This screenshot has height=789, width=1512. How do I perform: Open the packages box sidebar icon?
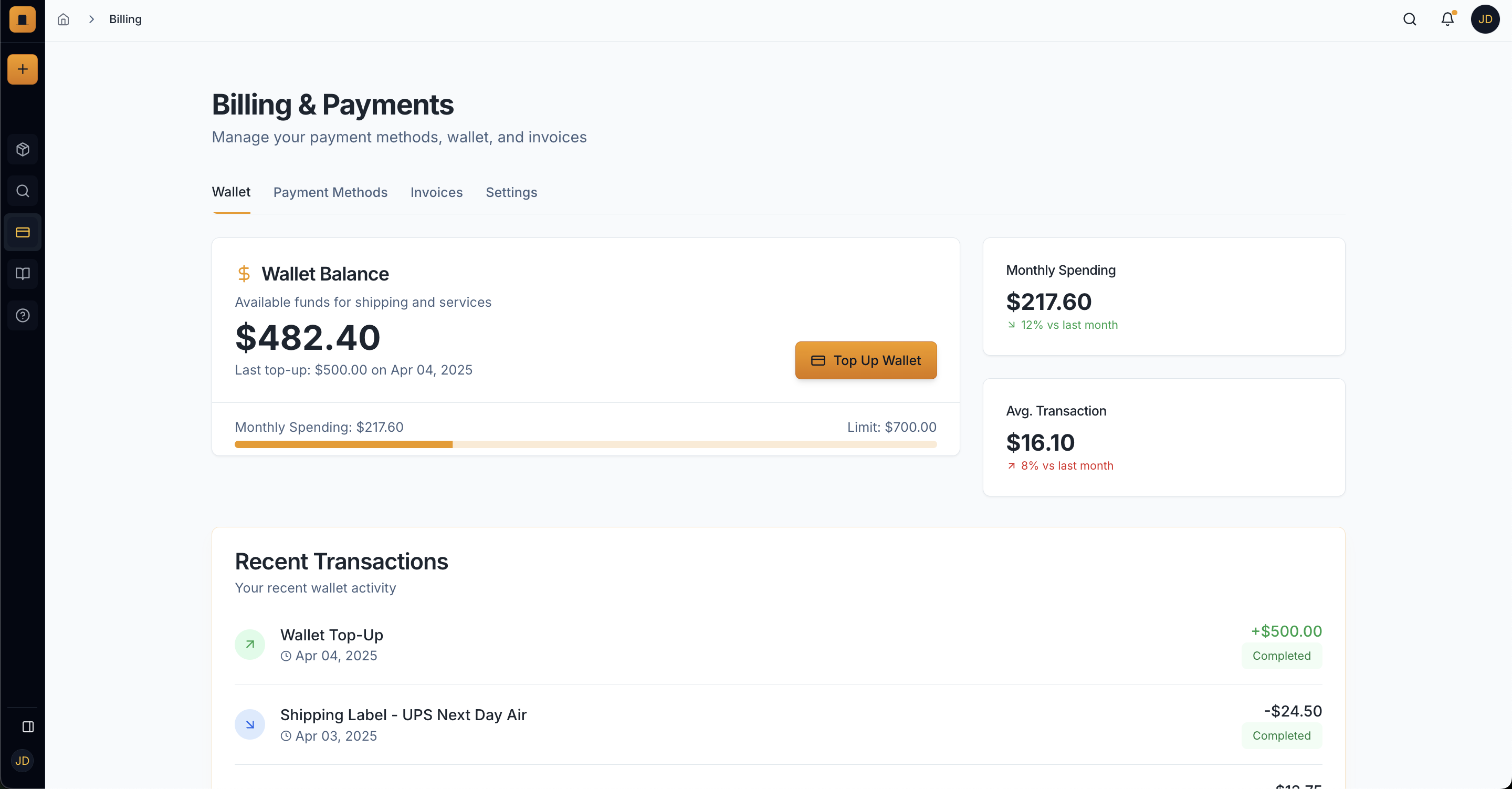click(x=22, y=149)
